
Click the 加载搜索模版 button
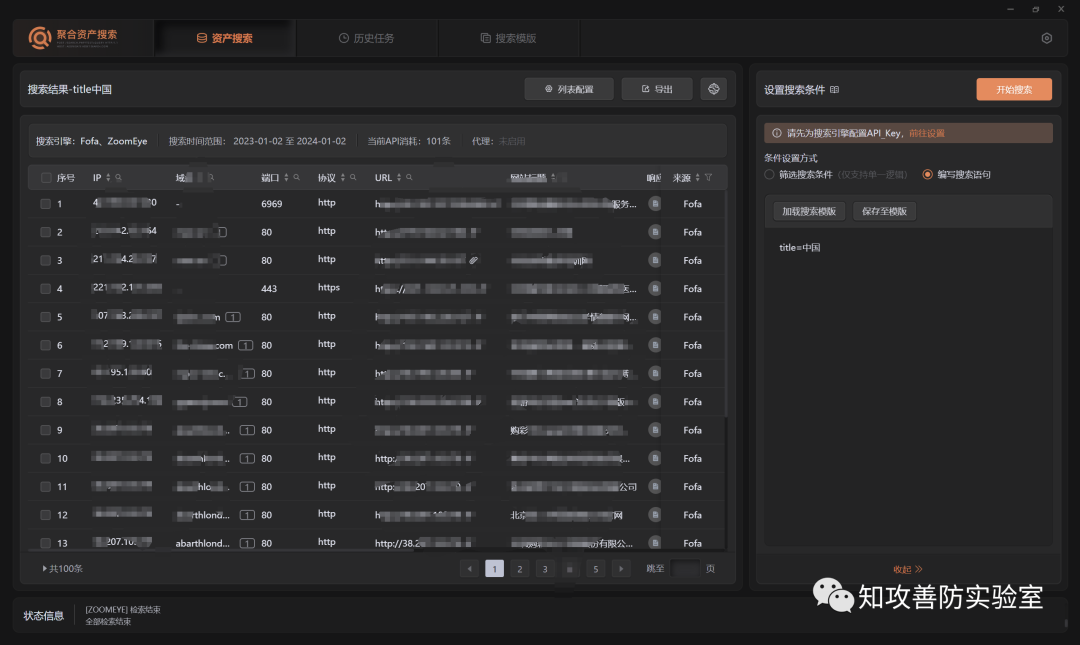point(809,212)
